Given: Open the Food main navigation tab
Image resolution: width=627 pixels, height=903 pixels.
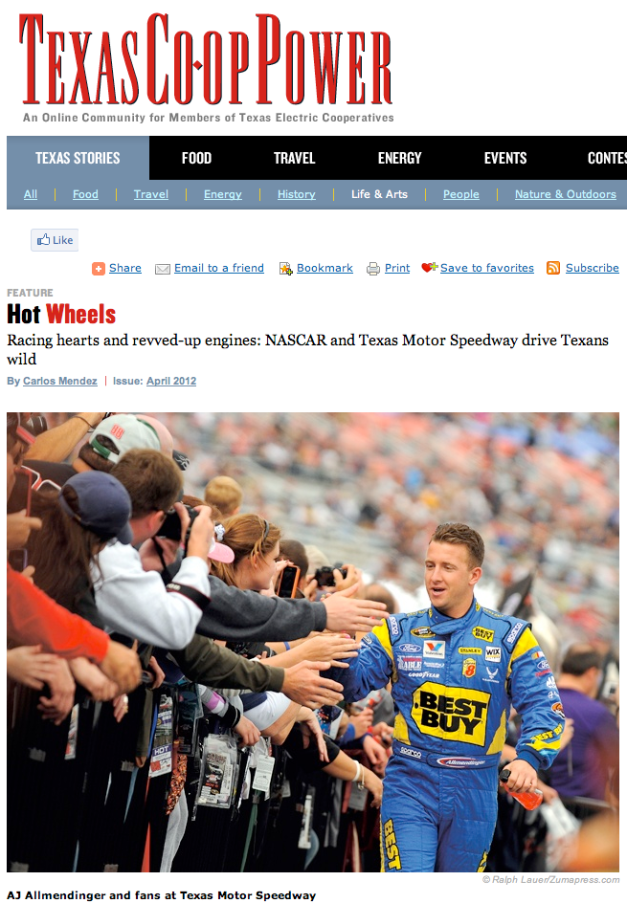Looking at the screenshot, I should 196,158.
